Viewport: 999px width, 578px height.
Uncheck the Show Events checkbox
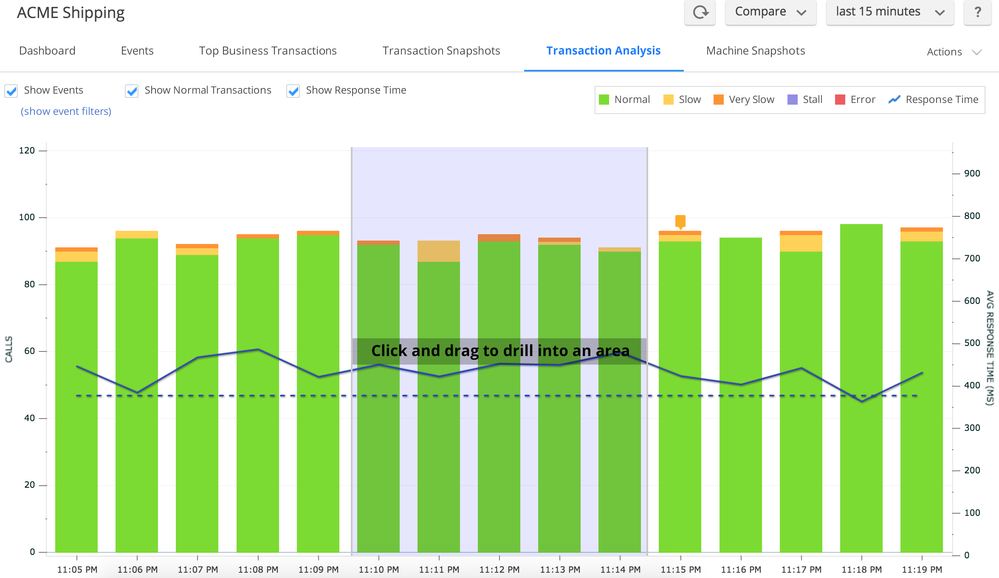(x=12, y=91)
